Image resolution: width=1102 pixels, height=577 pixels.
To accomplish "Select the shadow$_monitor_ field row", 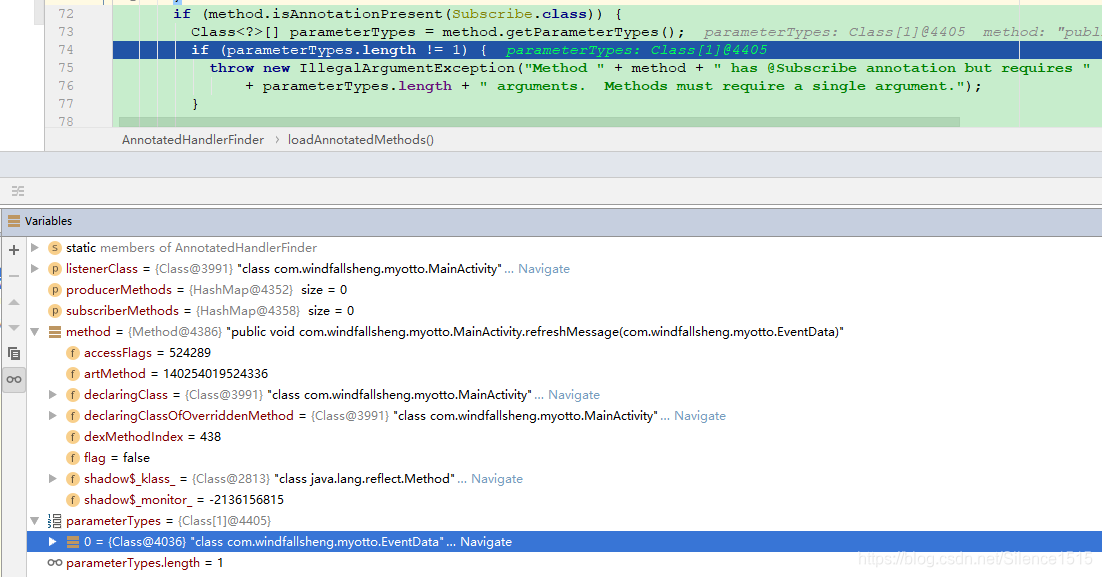I will 564,500.
